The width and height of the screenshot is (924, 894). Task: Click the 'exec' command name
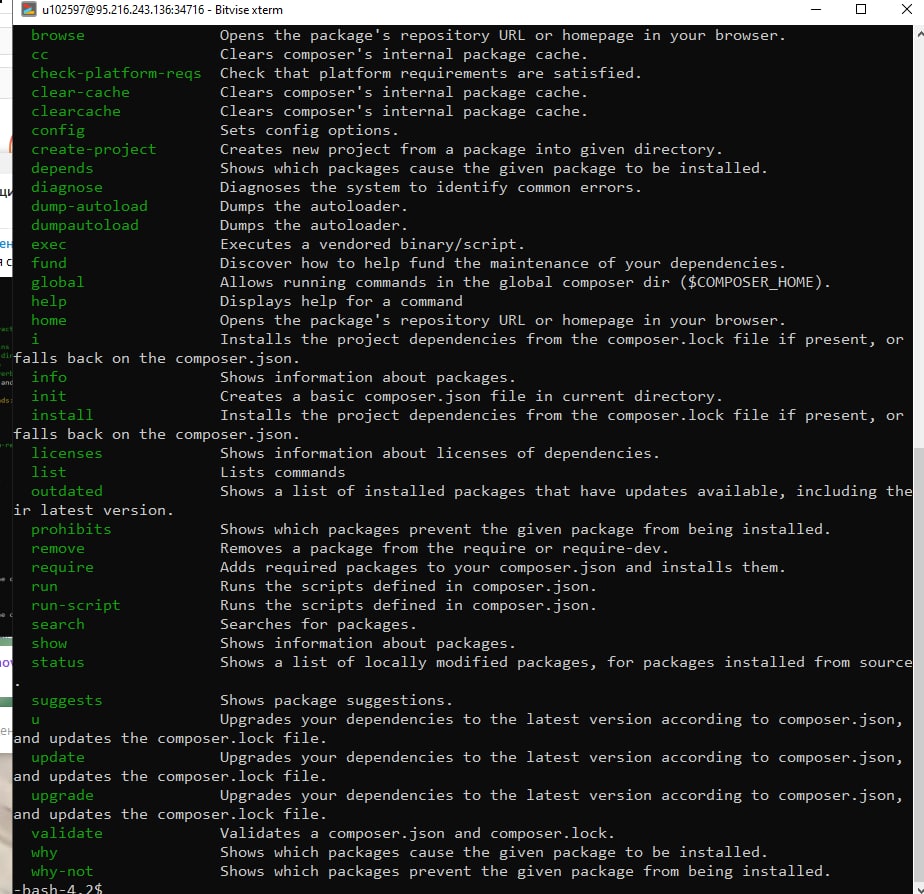[x=49, y=245]
